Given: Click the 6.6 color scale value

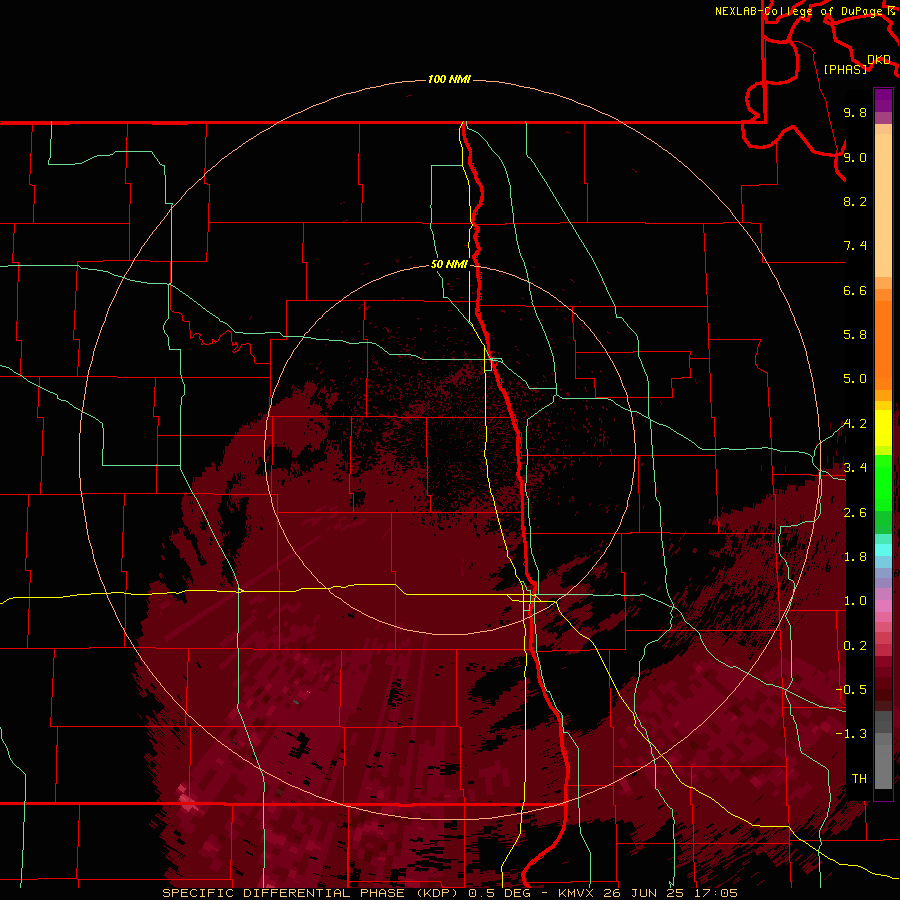Looking at the screenshot, I should click(855, 290).
